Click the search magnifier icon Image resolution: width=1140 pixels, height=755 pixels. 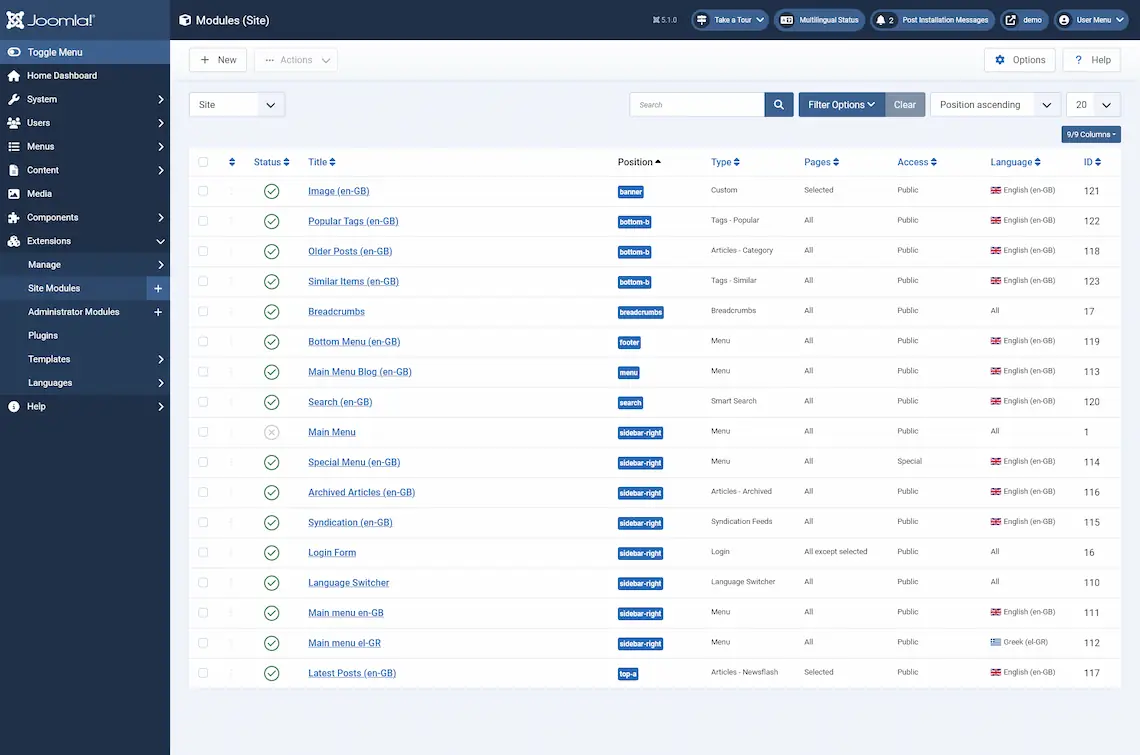[779, 104]
